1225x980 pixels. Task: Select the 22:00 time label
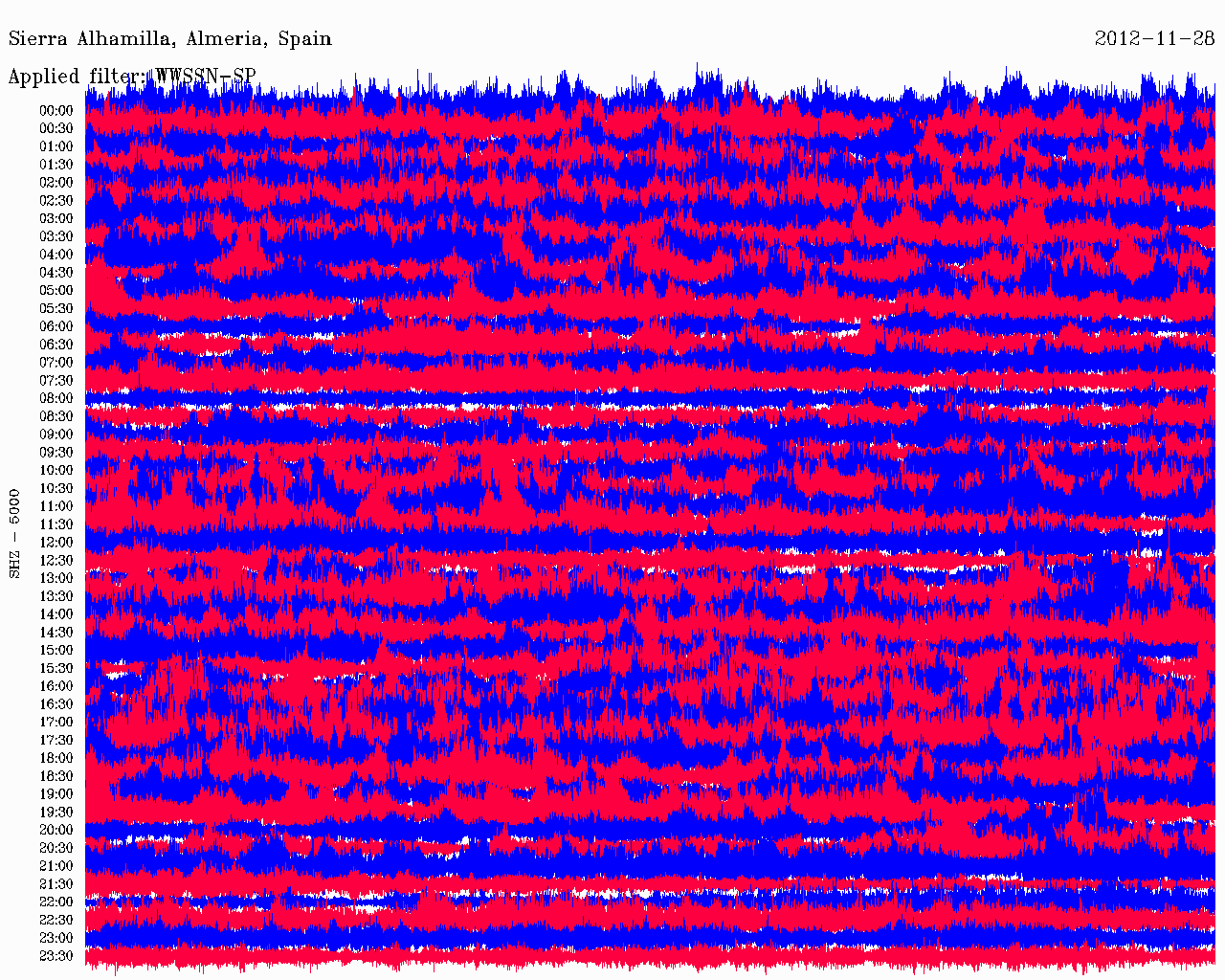click(x=56, y=902)
